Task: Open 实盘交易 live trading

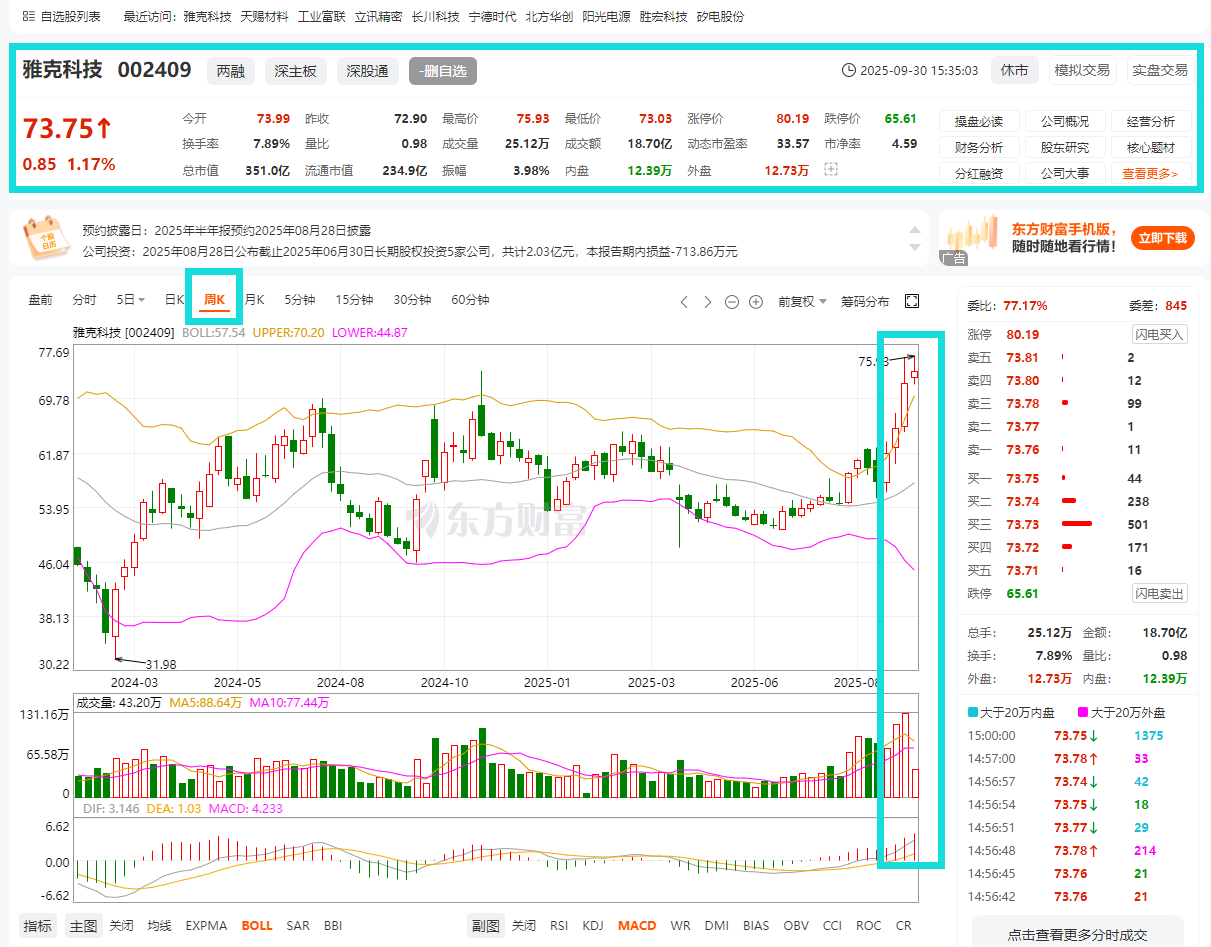Action: pos(1160,70)
